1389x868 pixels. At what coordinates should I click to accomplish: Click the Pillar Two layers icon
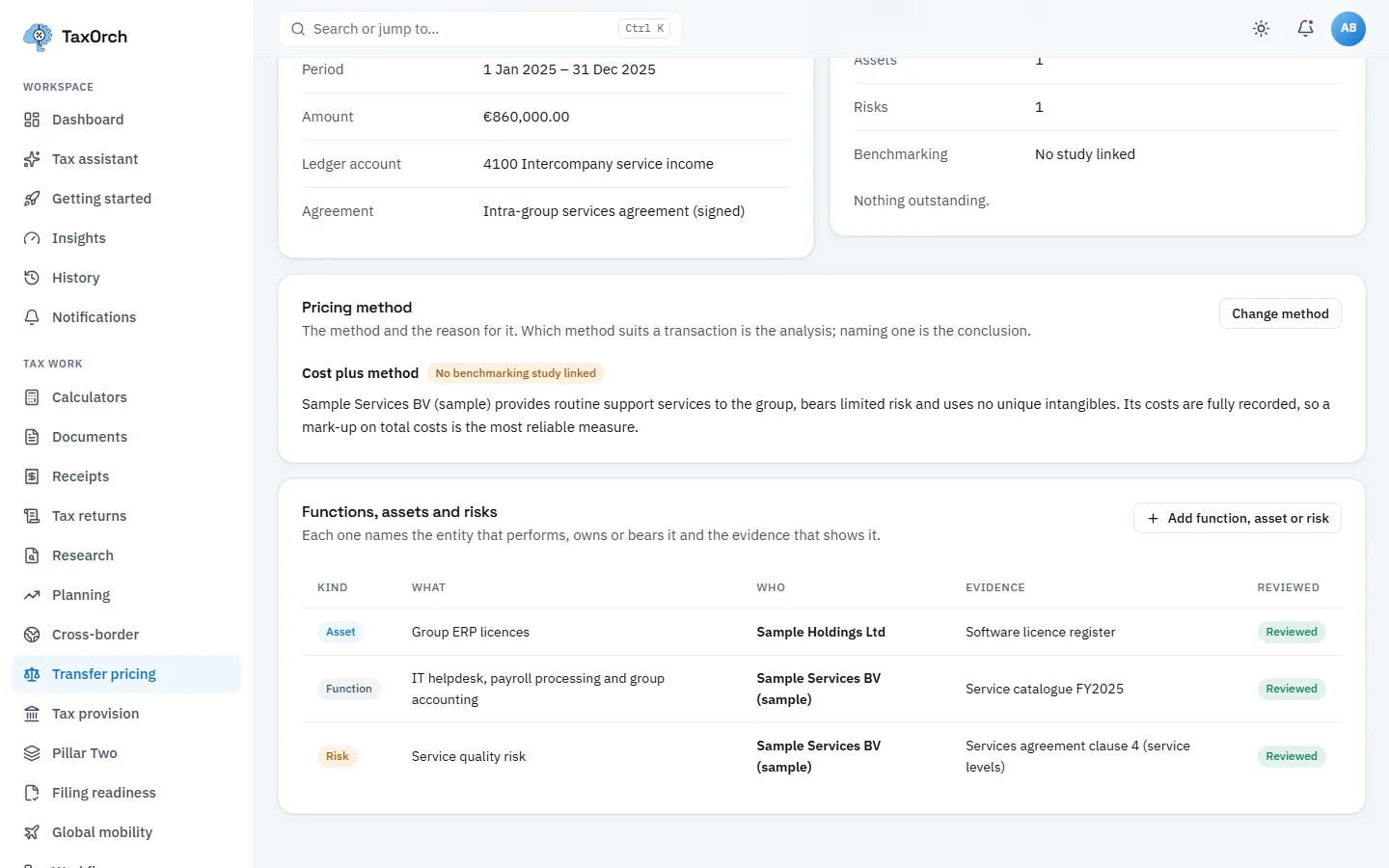pos(32,753)
